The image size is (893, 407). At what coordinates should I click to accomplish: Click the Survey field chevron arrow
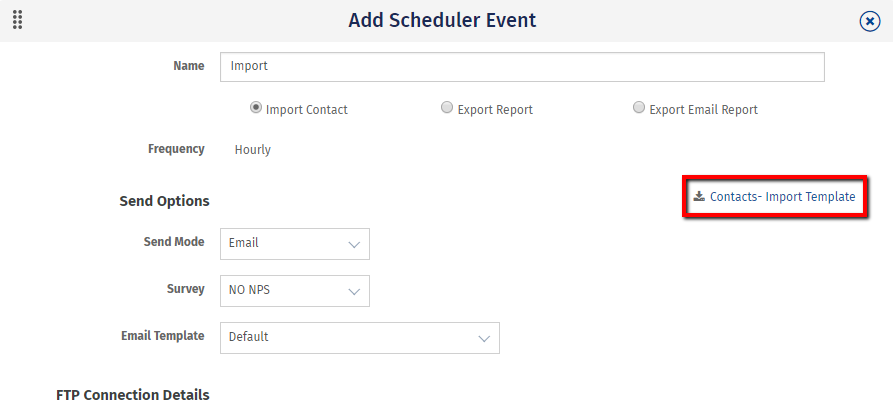click(354, 291)
